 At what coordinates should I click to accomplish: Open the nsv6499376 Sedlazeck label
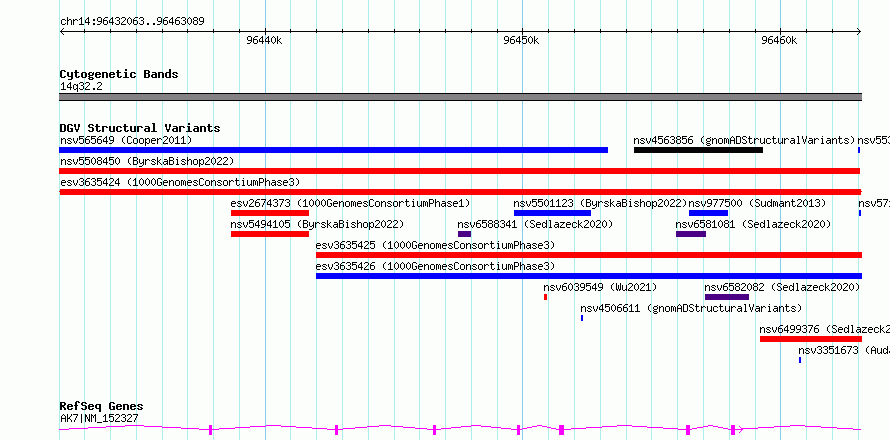click(x=825, y=329)
